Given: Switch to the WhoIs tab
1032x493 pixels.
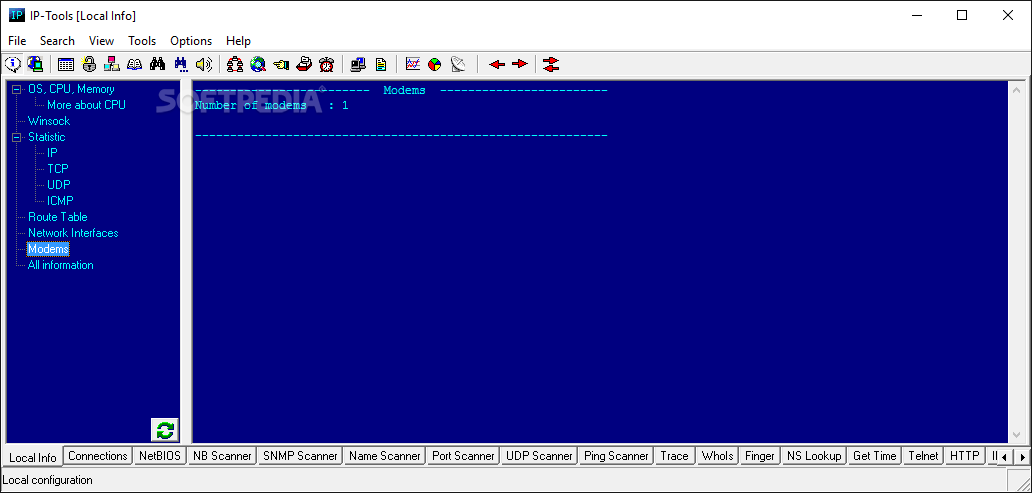Looking at the screenshot, I should click(717, 455).
